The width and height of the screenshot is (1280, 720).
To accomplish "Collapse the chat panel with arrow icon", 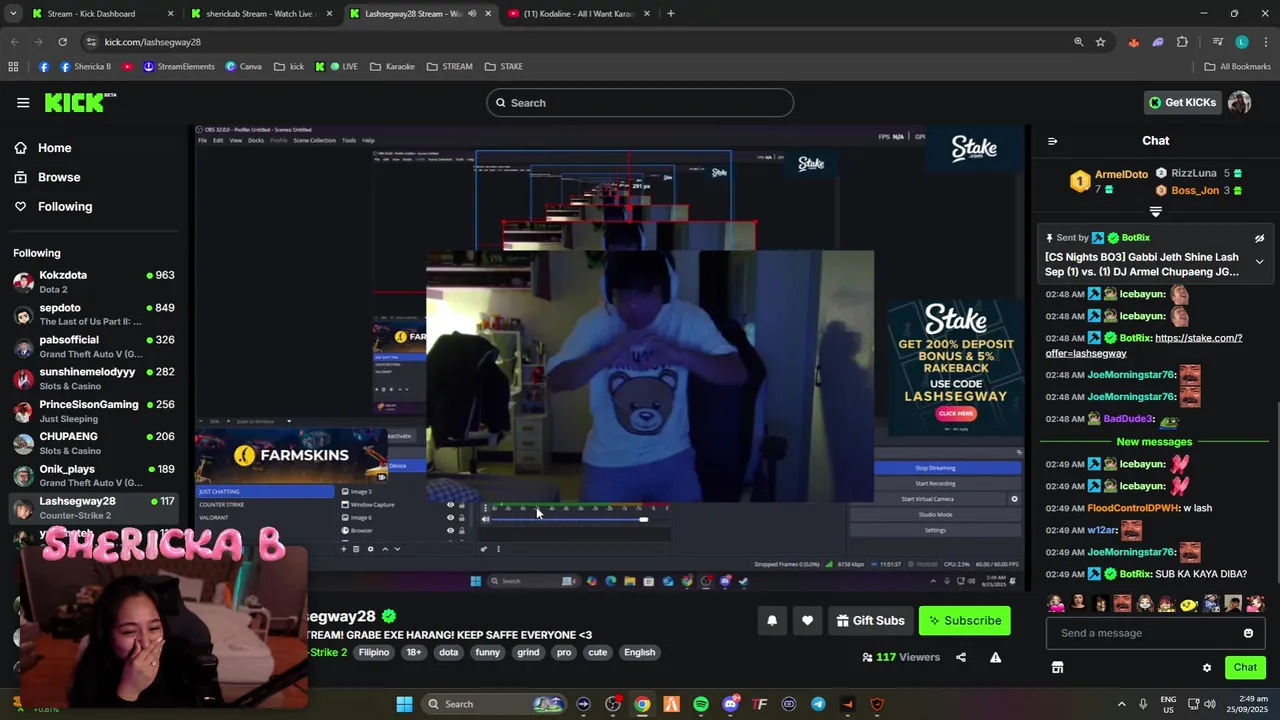I will pyautogui.click(x=1052, y=141).
